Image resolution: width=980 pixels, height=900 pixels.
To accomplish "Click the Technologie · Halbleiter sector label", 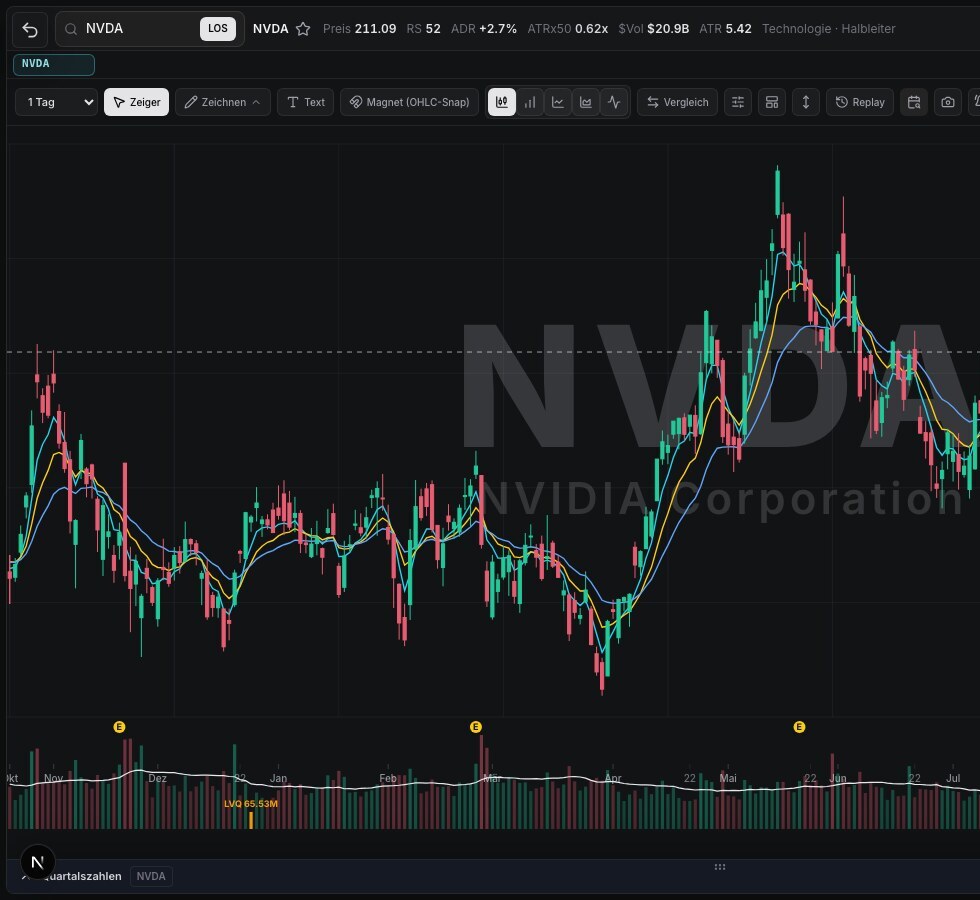I will click(x=829, y=29).
